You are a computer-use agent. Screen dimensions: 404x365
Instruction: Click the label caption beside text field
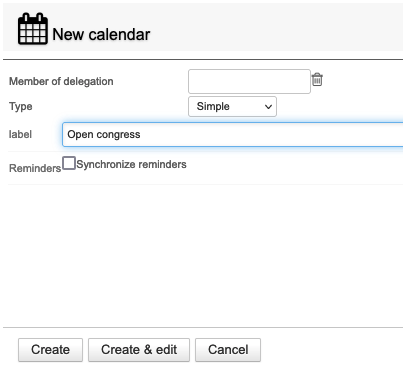(x=20, y=134)
